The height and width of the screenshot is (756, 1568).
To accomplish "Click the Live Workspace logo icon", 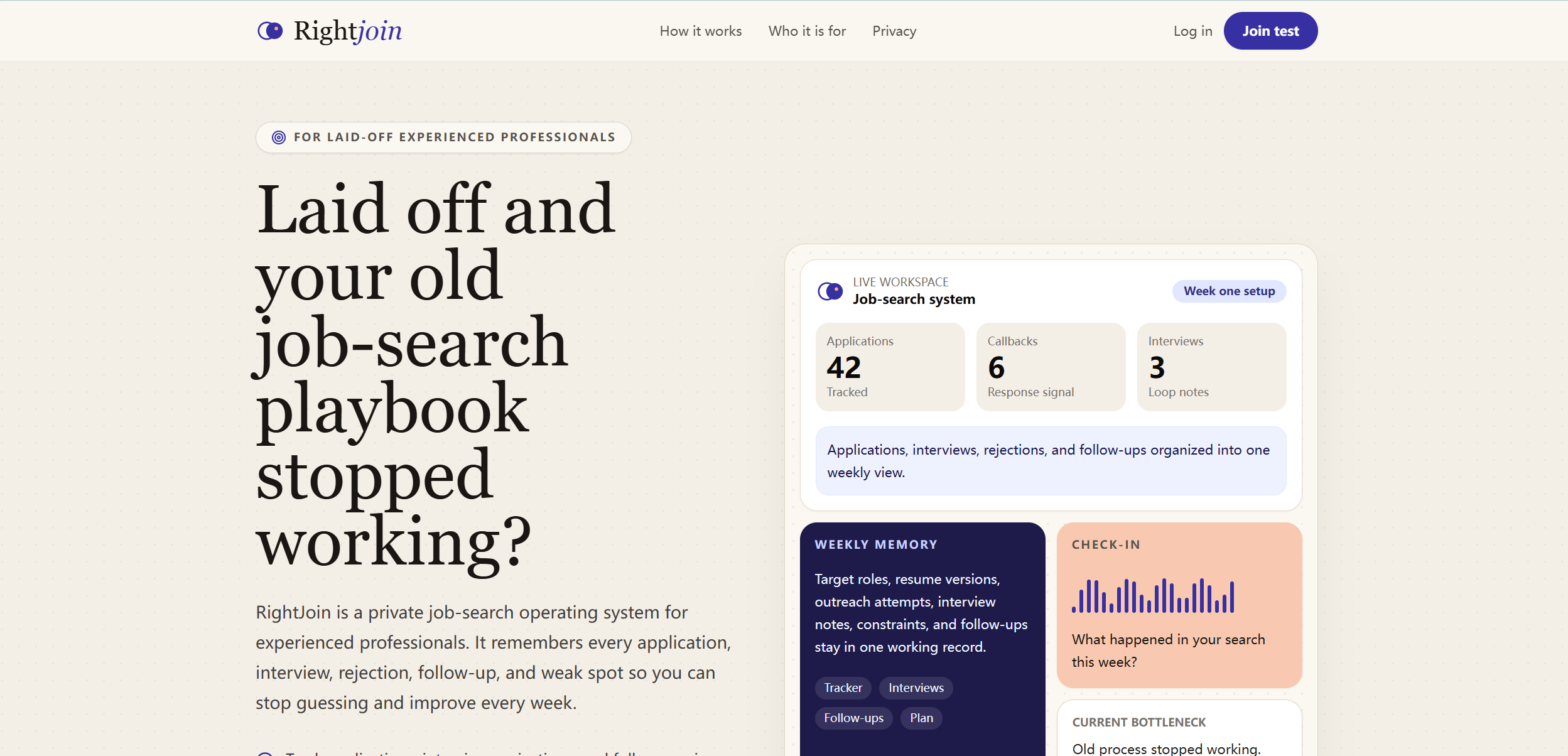I will click(x=830, y=291).
